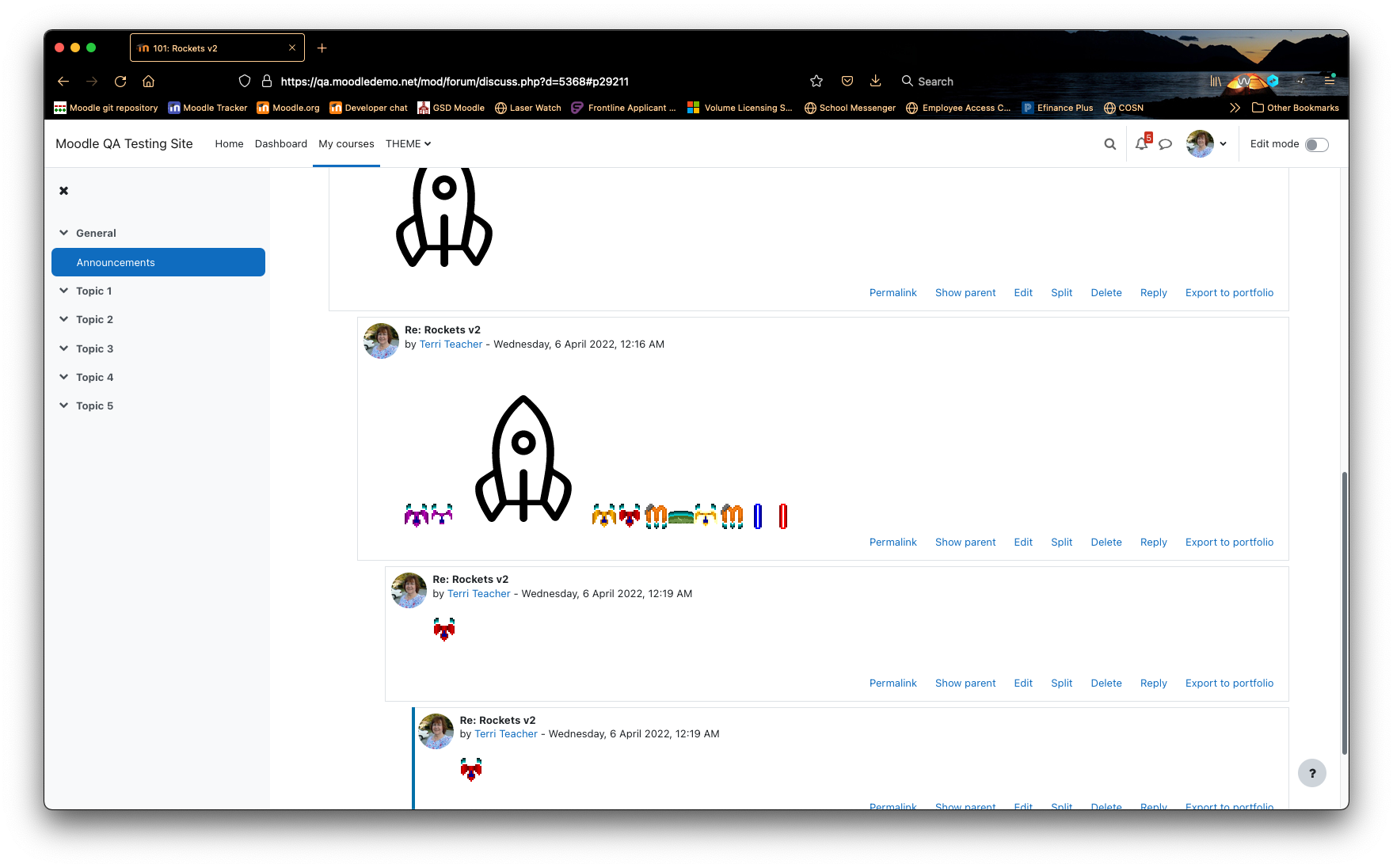Open Moodle git repository bookmark
This screenshot has width=1393, height=868.
coord(105,108)
